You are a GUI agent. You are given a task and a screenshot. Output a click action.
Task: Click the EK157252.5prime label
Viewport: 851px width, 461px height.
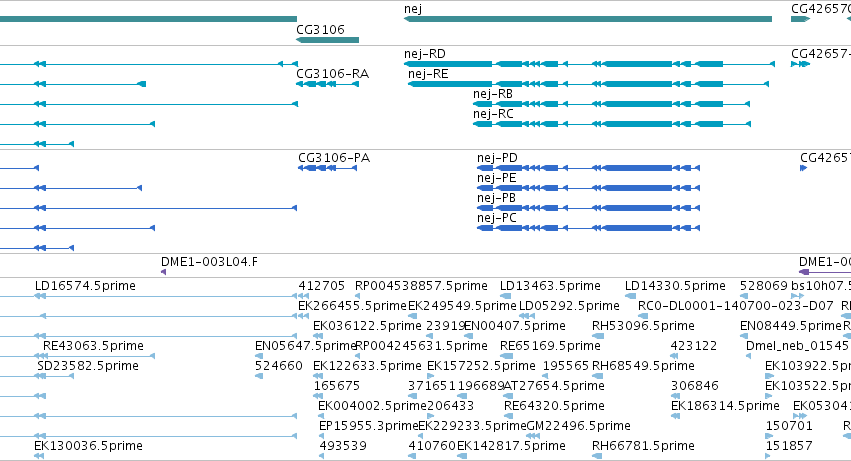(x=481, y=366)
